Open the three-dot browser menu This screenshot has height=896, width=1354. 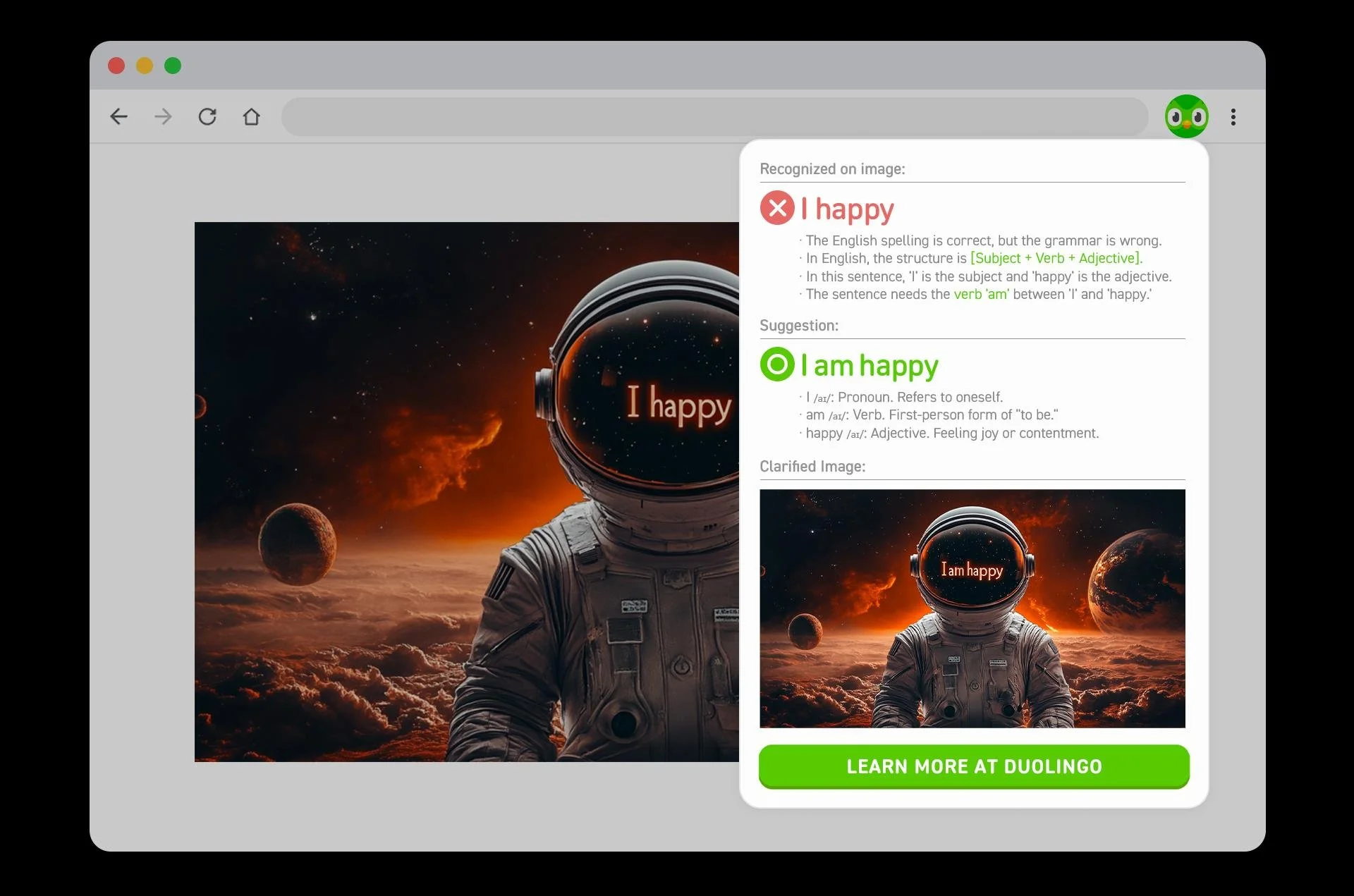pos(1233,117)
